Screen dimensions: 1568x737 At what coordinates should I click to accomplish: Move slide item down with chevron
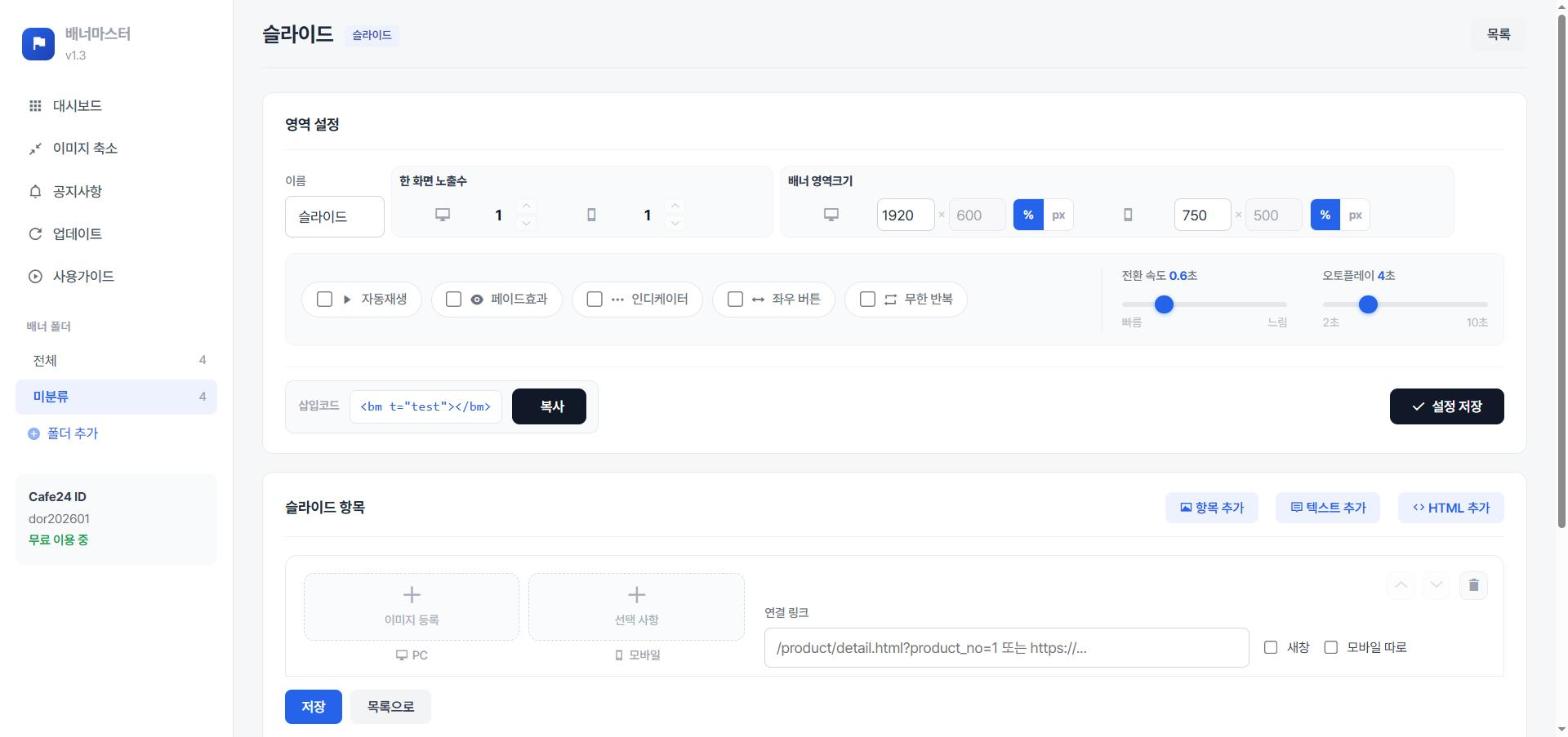coord(1436,585)
